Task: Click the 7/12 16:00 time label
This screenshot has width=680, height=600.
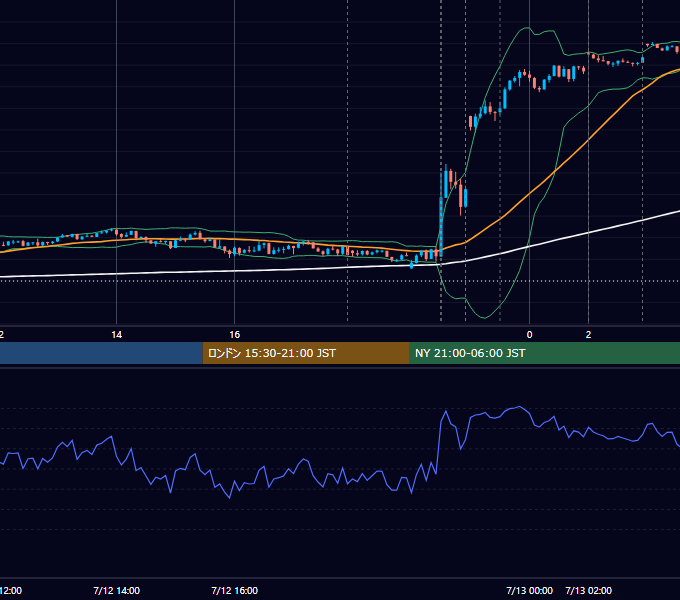Action: pos(234,590)
